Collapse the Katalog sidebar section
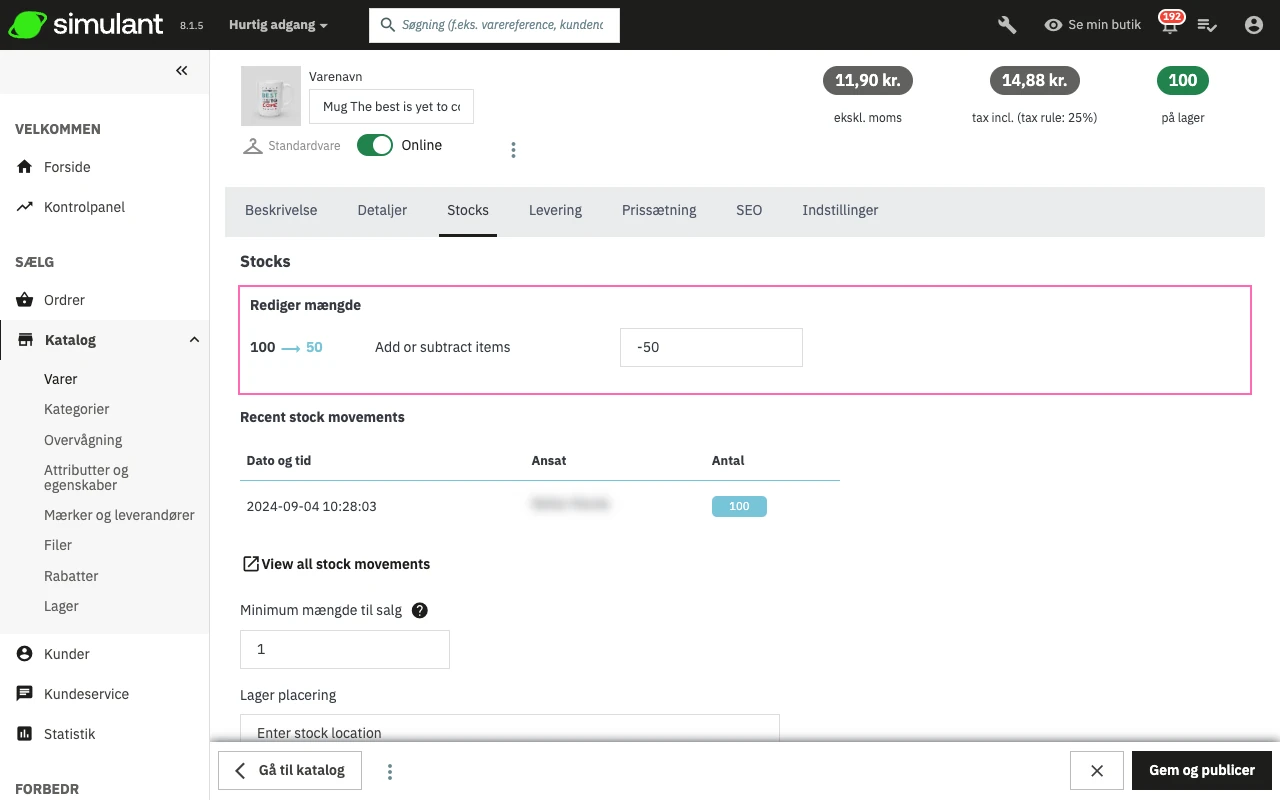This screenshot has height=800, width=1280. click(194, 340)
